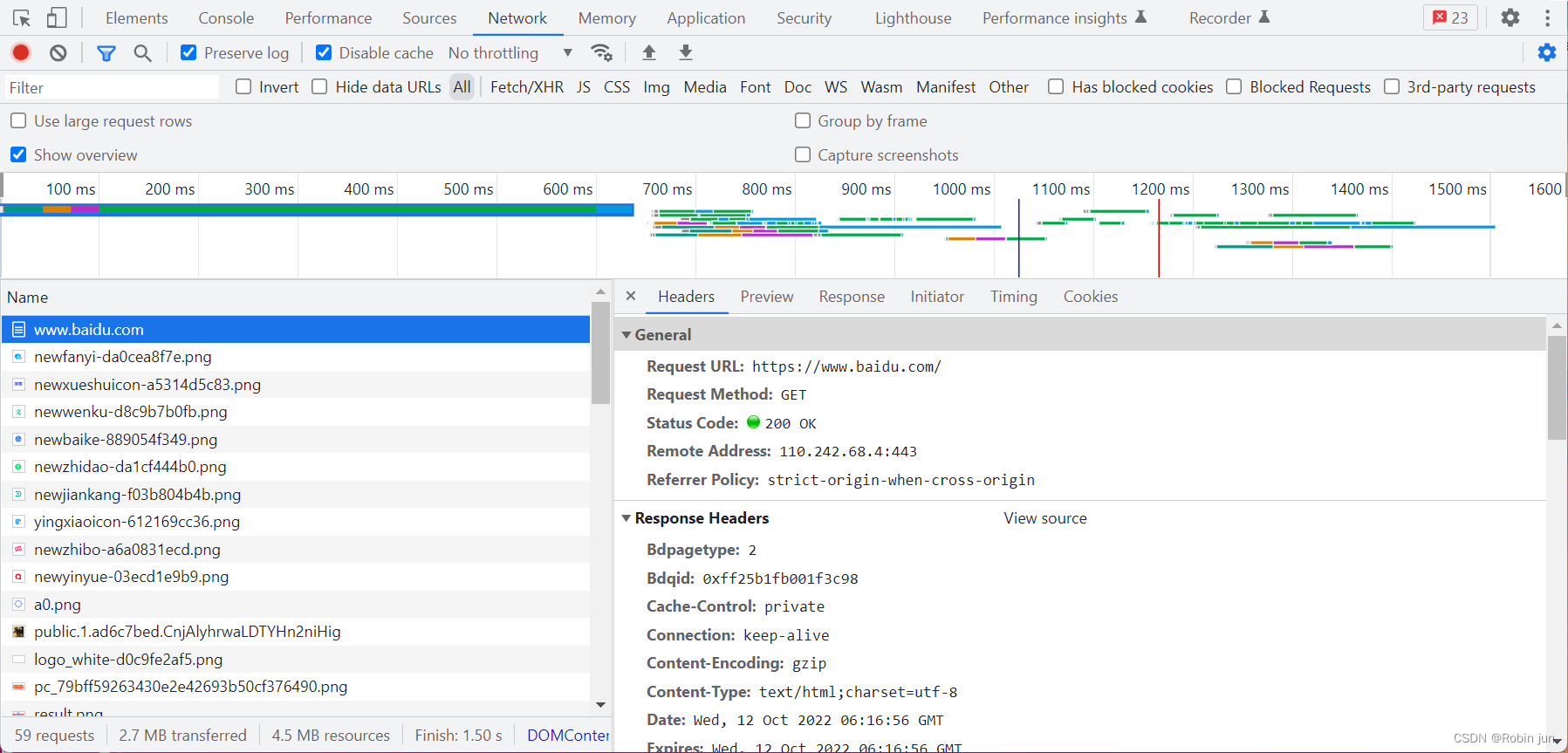Enable Capture screenshots
The image size is (1568, 753).
803,154
